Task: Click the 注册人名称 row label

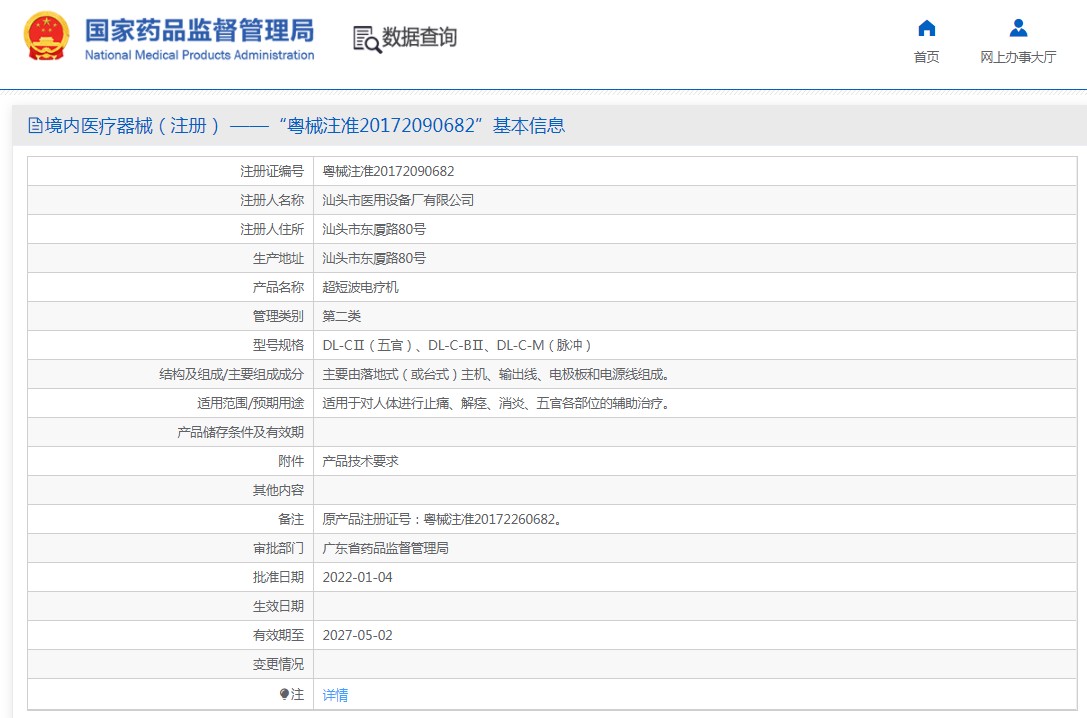Action: tap(272, 200)
